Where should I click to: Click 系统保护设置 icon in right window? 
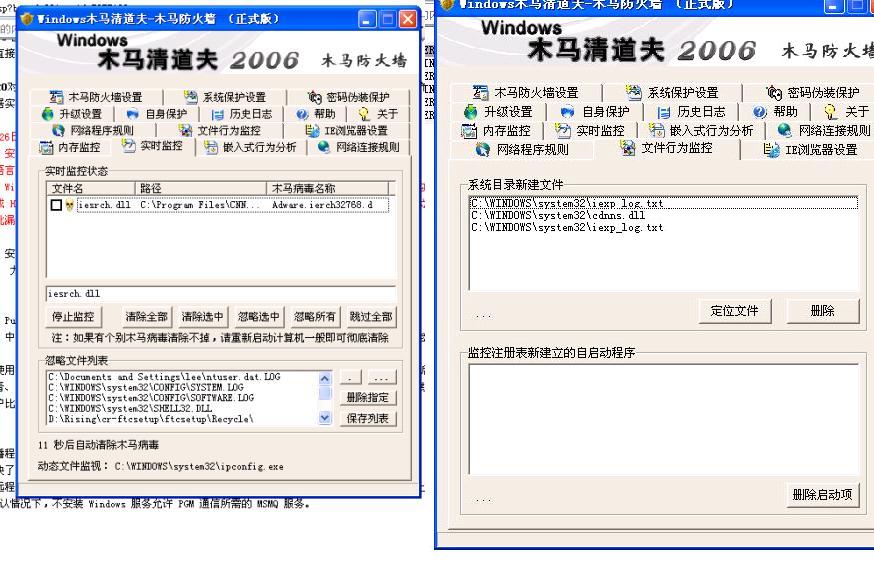tap(634, 92)
